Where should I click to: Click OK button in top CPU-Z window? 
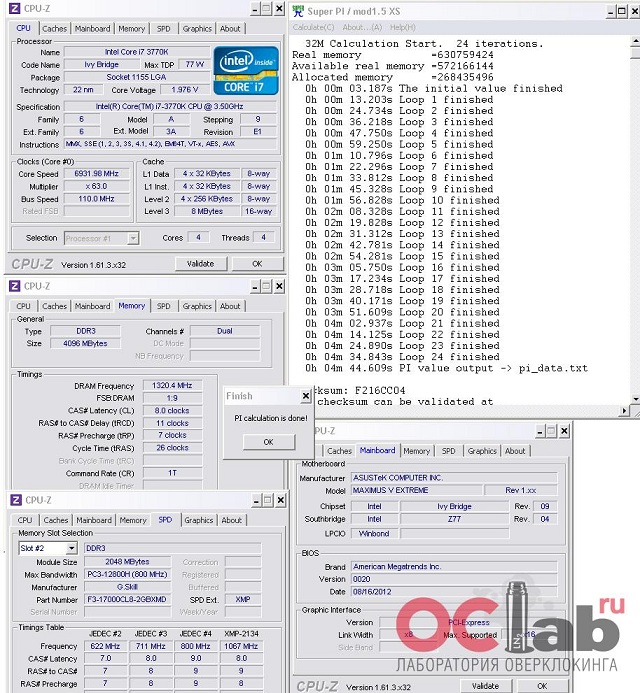click(x=257, y=264)
